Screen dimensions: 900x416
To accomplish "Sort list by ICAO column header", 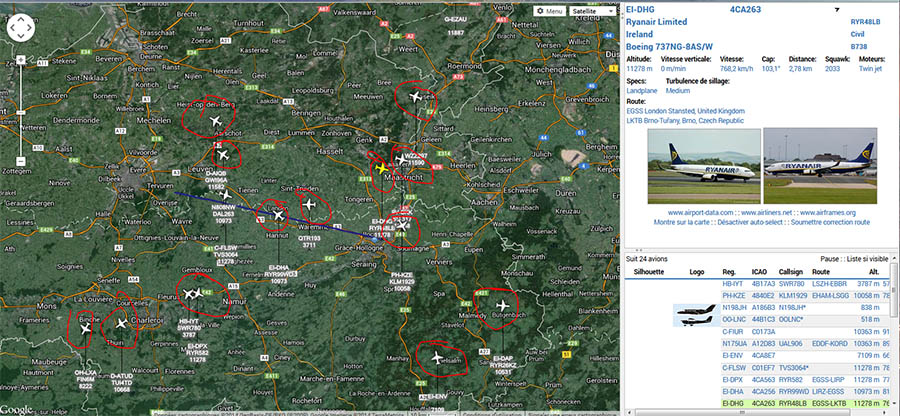I will coord(759,272).
